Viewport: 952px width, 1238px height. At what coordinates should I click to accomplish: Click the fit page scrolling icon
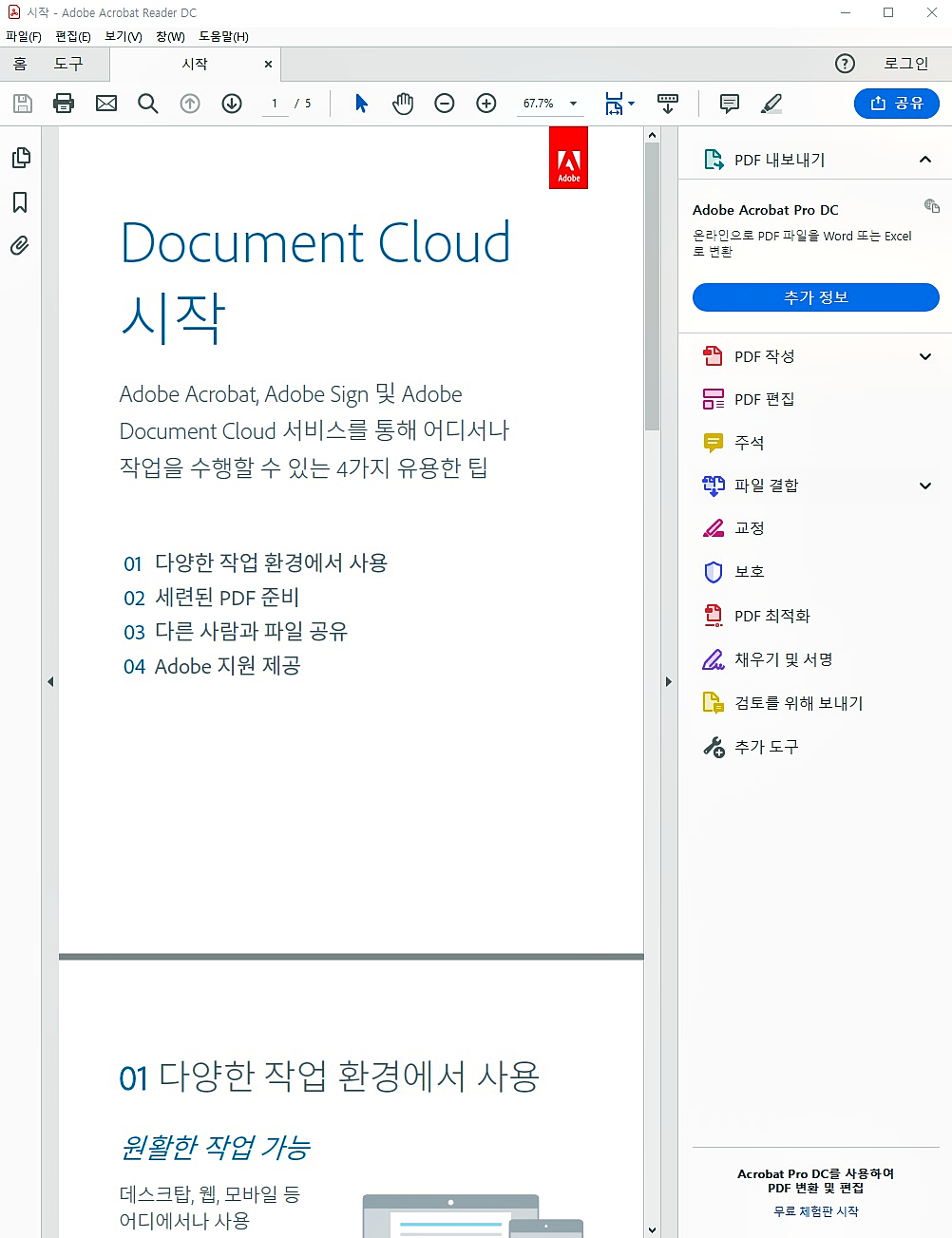(615, 104)
